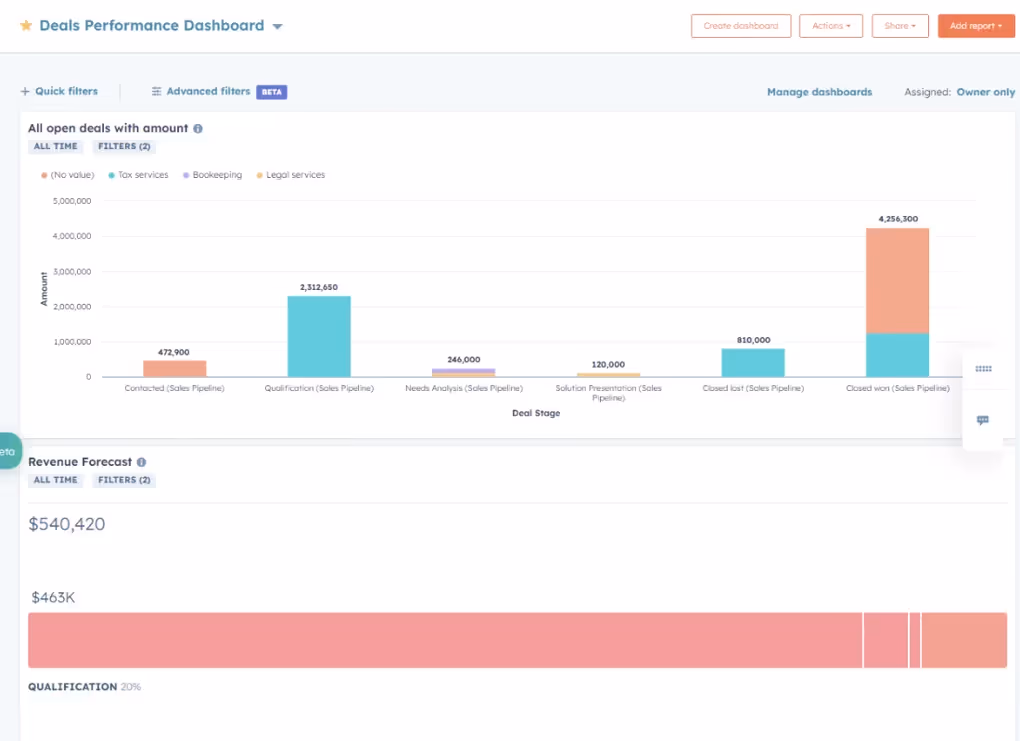Screen dimensions: 1020x741
Task: Select the ALL TIME filter tag
Action: pos(54,146)
